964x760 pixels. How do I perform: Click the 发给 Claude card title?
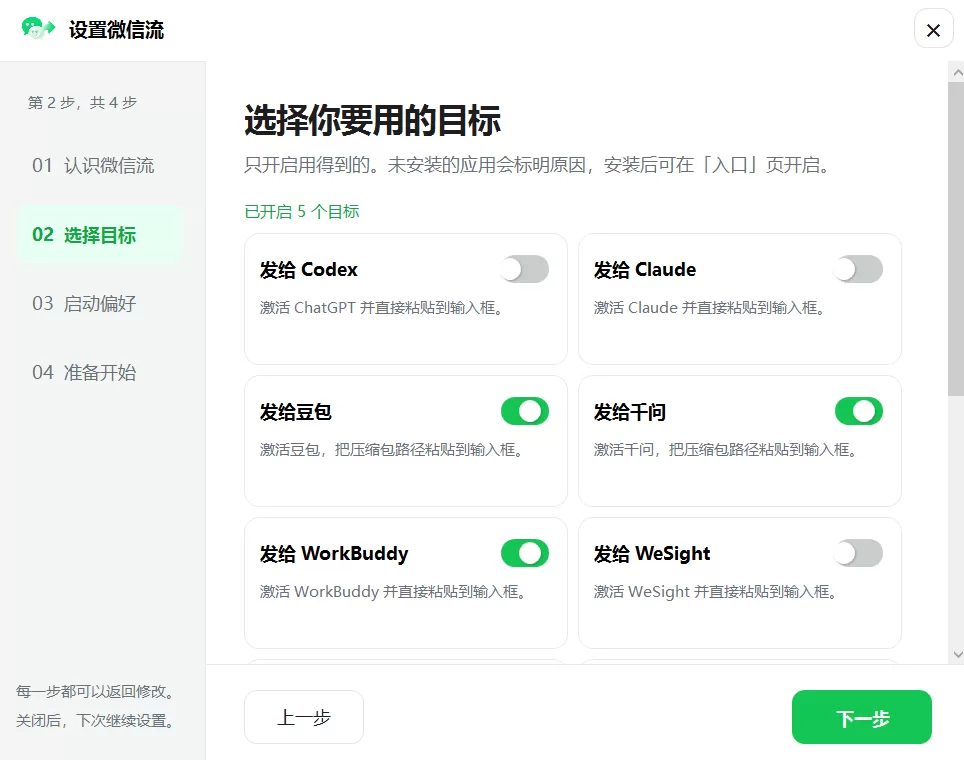point(645,270)
